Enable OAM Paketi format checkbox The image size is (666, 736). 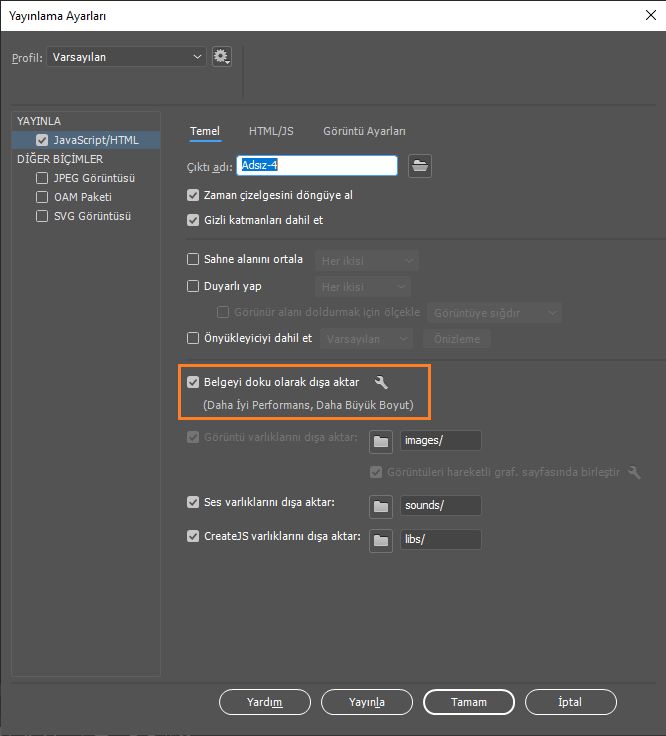42,197
